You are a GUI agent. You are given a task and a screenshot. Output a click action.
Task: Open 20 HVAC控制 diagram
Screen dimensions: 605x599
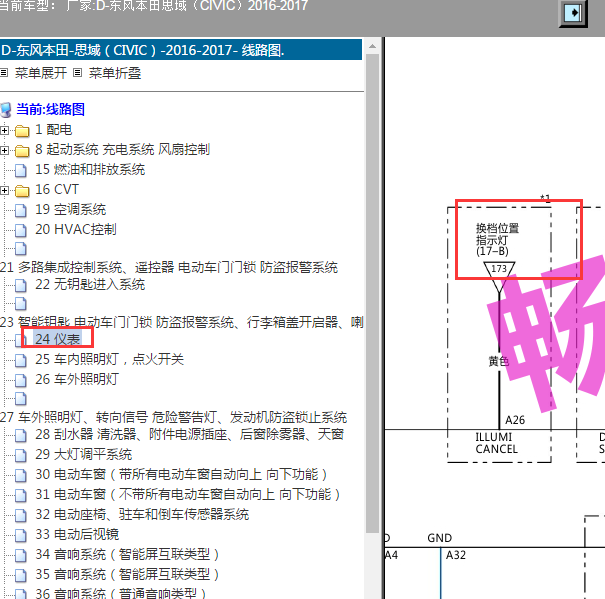76,229
